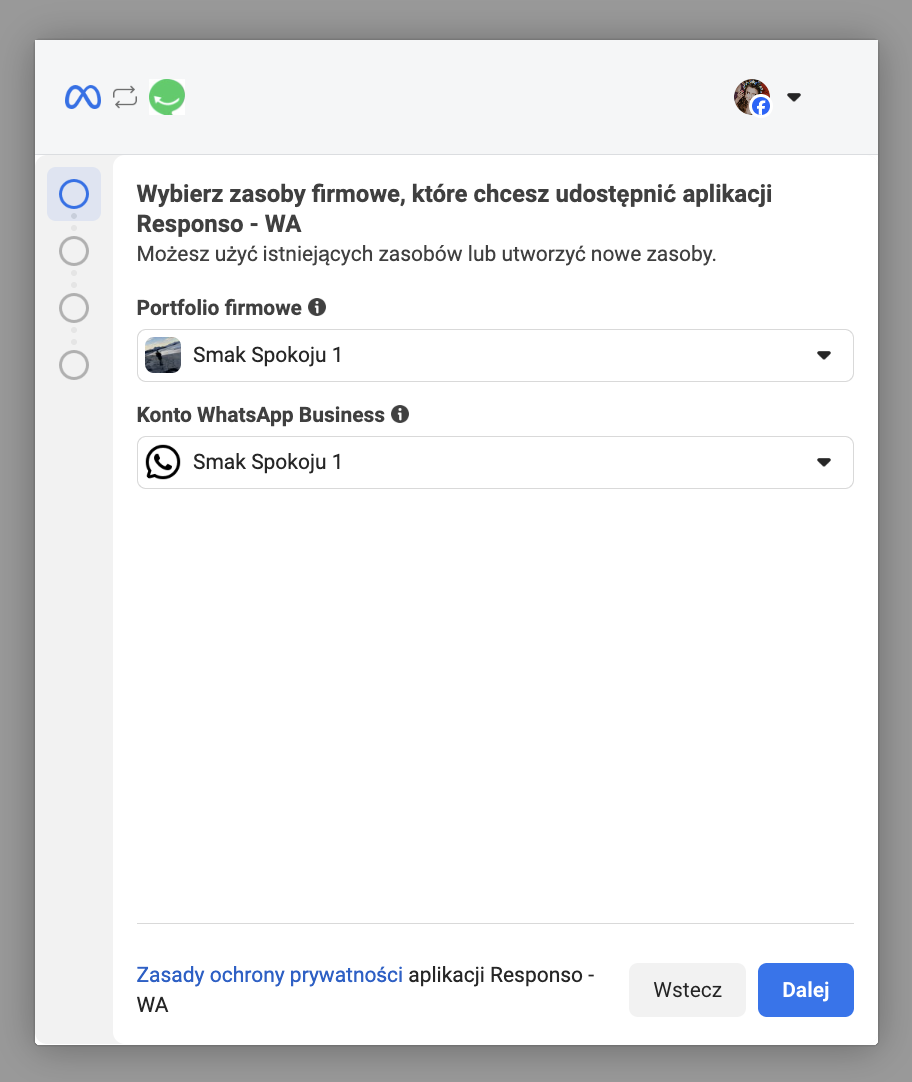Select the second step indicator circle
Image resolution: width=912 pixels, height=1082 pixels.
coord(74,250)
